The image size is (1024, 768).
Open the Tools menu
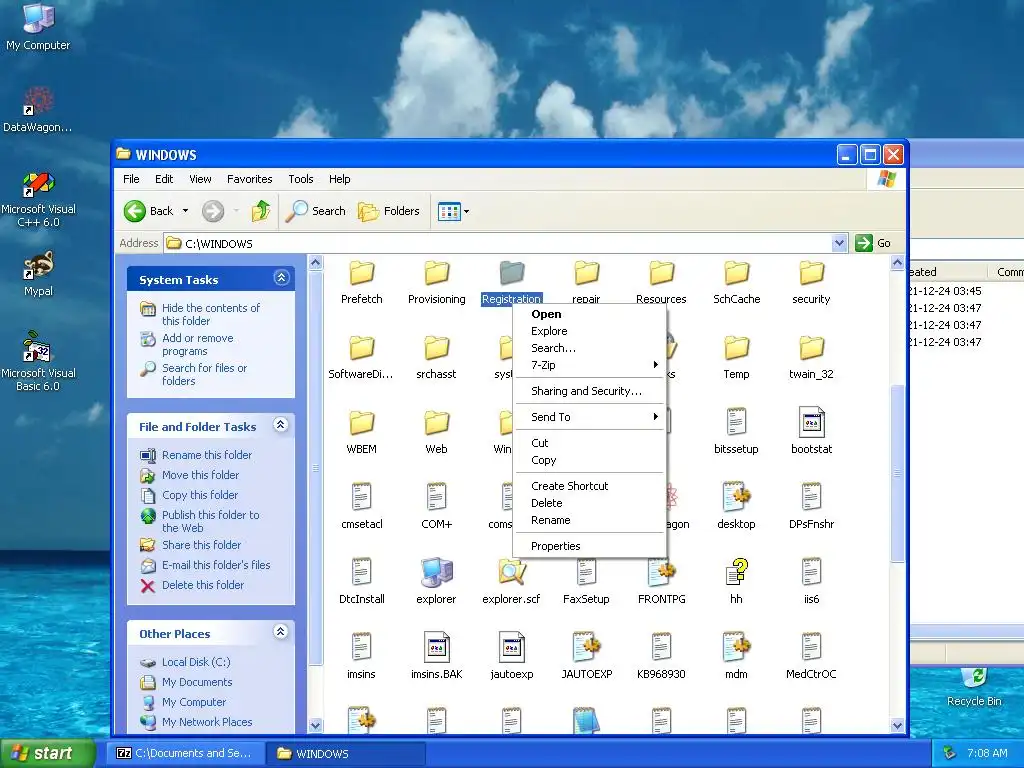tap(301, 179)
